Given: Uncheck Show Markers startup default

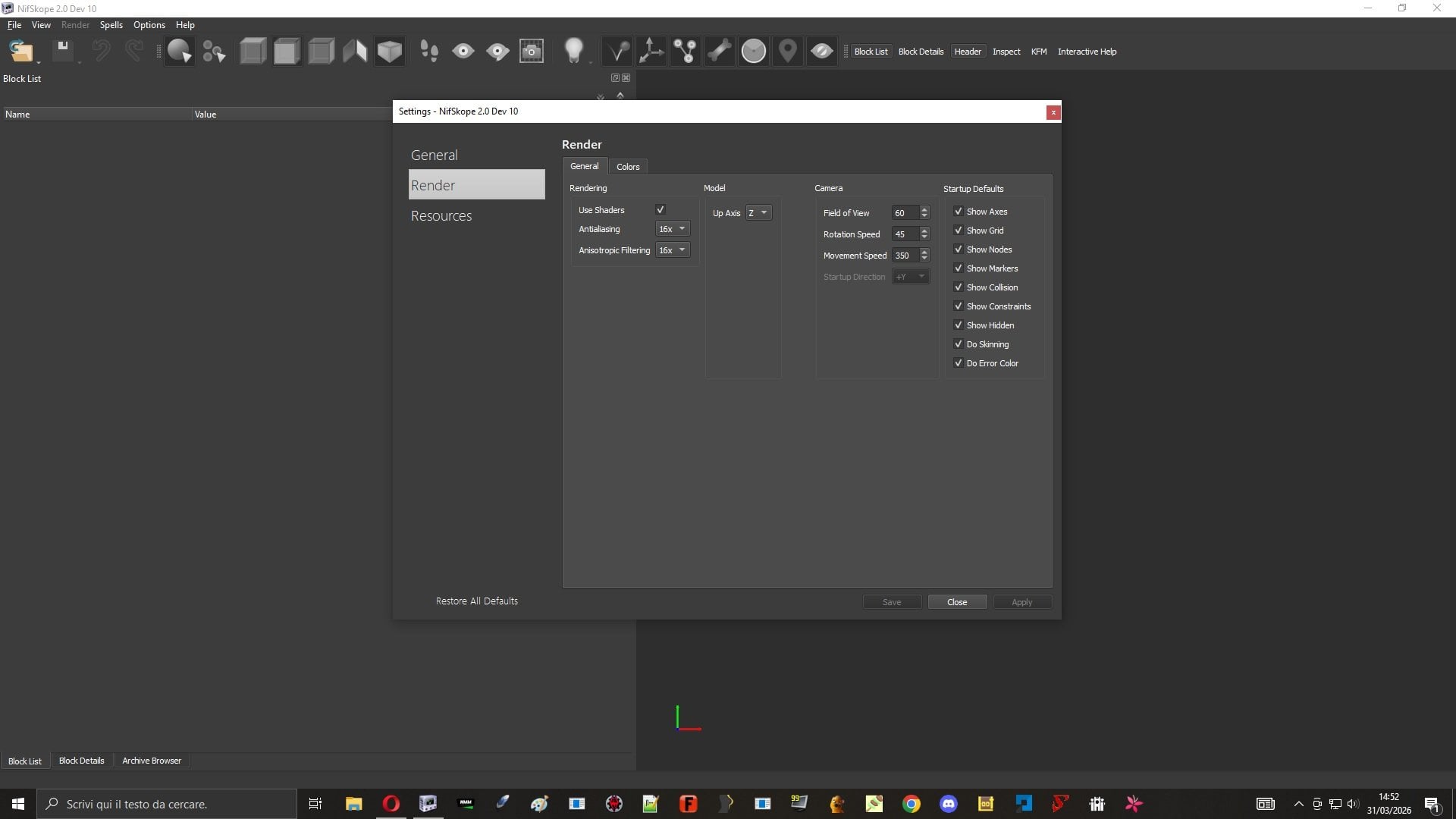Looking at the screenshot, I should click(959, 268).
